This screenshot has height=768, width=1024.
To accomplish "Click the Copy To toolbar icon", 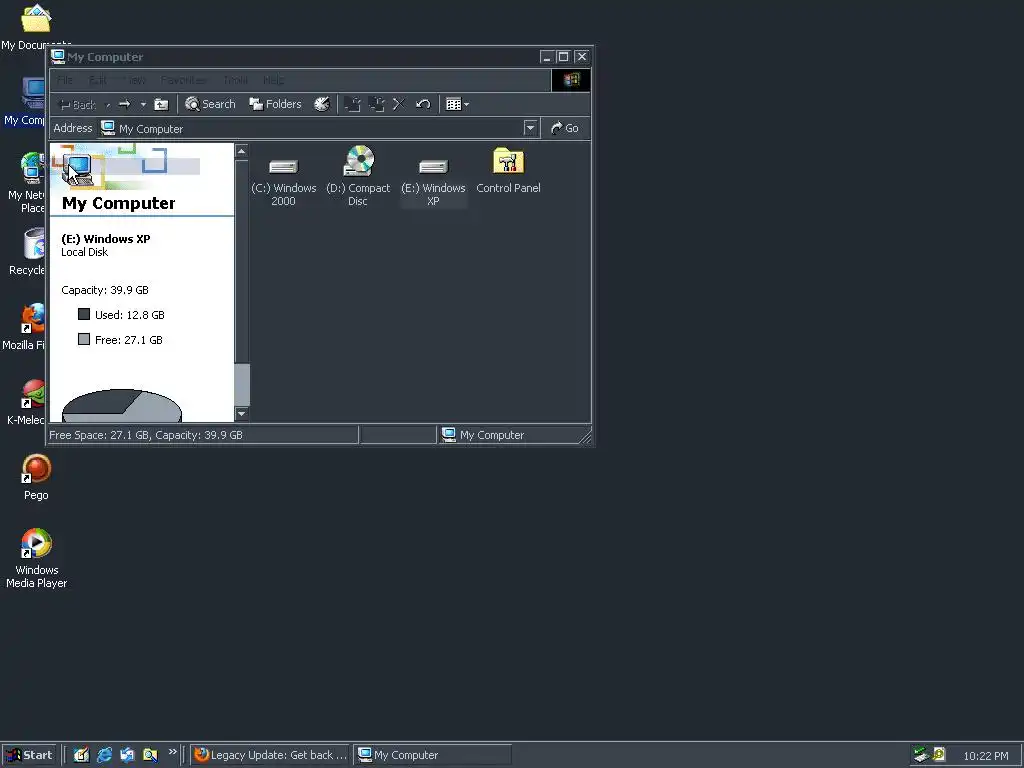I will point(376,104).
